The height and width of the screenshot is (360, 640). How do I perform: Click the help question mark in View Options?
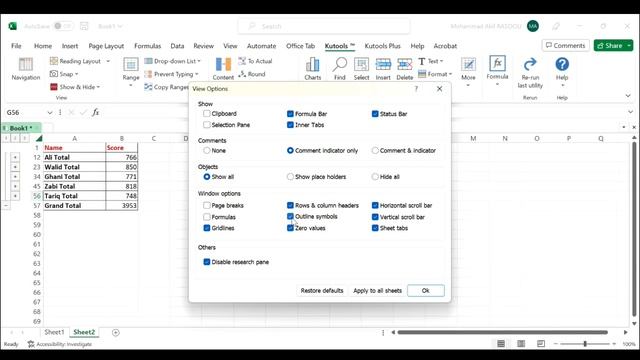pyautogui.click(x=416, y=89)
